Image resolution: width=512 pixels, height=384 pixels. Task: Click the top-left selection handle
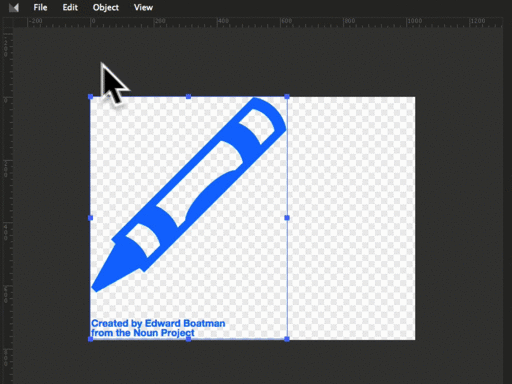click(x=90, y=97)
